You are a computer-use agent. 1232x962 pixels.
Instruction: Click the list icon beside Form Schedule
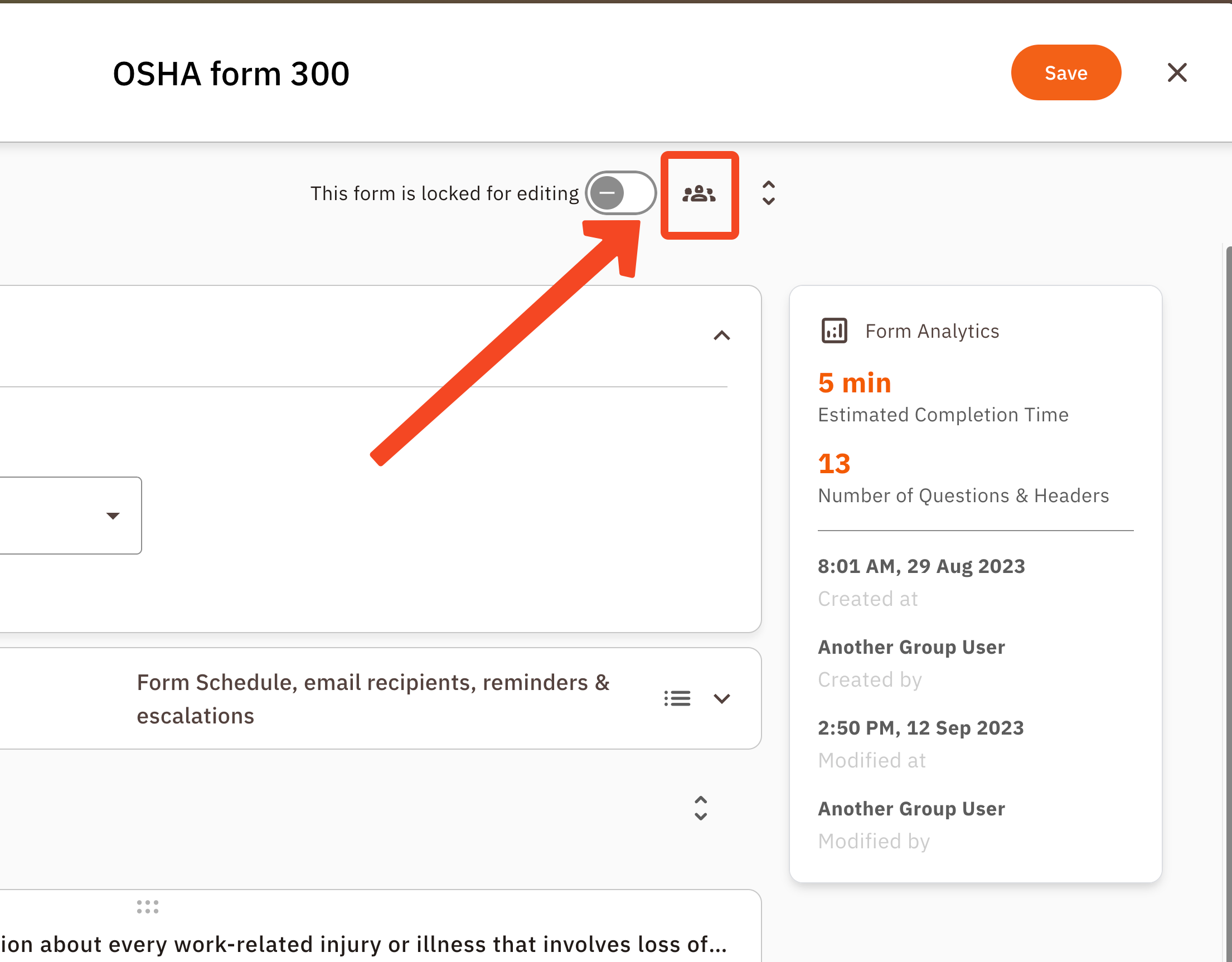[677, 698]
